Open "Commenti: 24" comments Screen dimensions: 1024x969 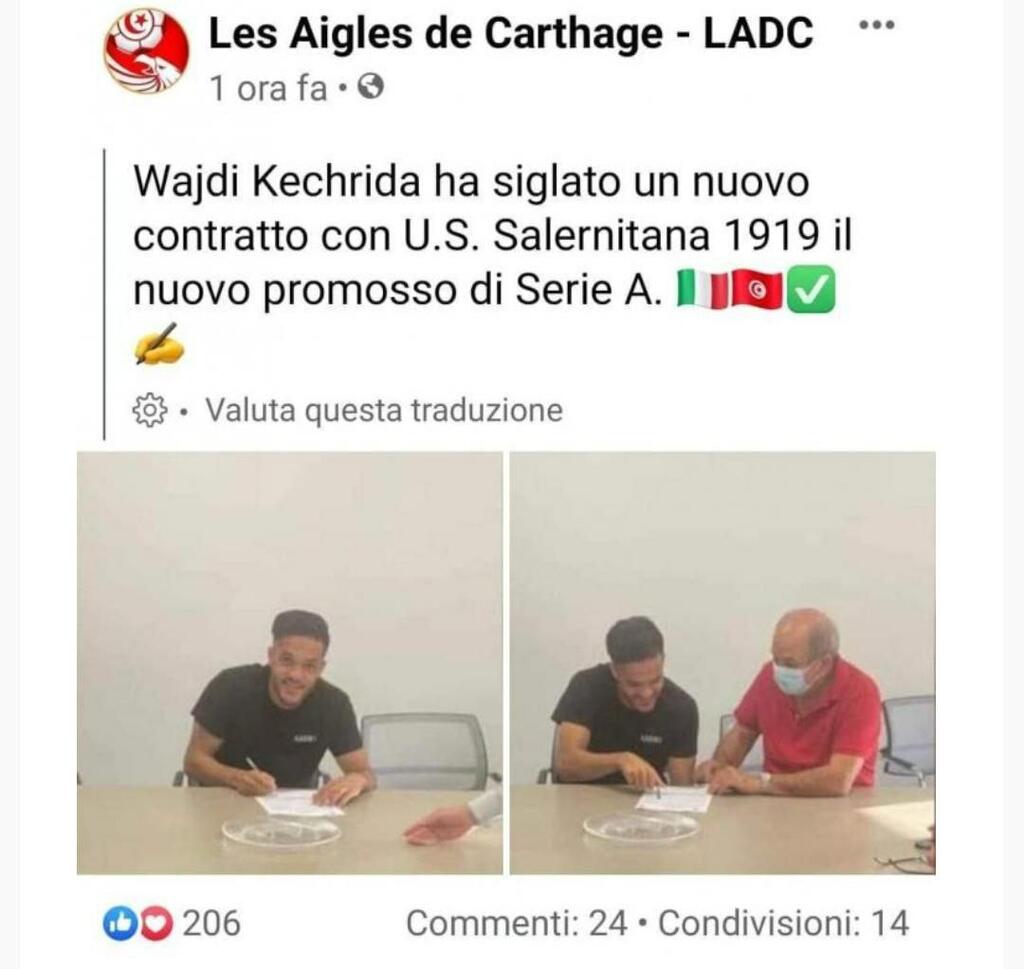[x=516, y=924]
